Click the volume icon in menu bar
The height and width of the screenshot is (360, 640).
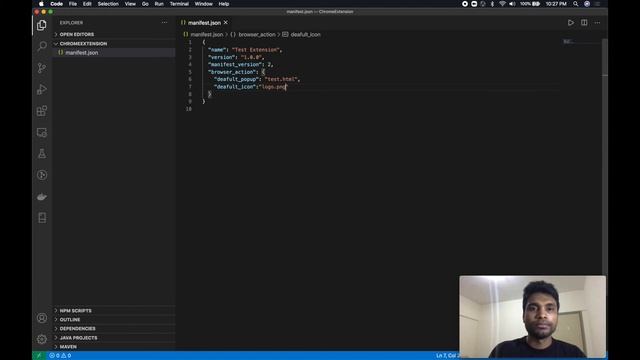click(x=512, y=4)
